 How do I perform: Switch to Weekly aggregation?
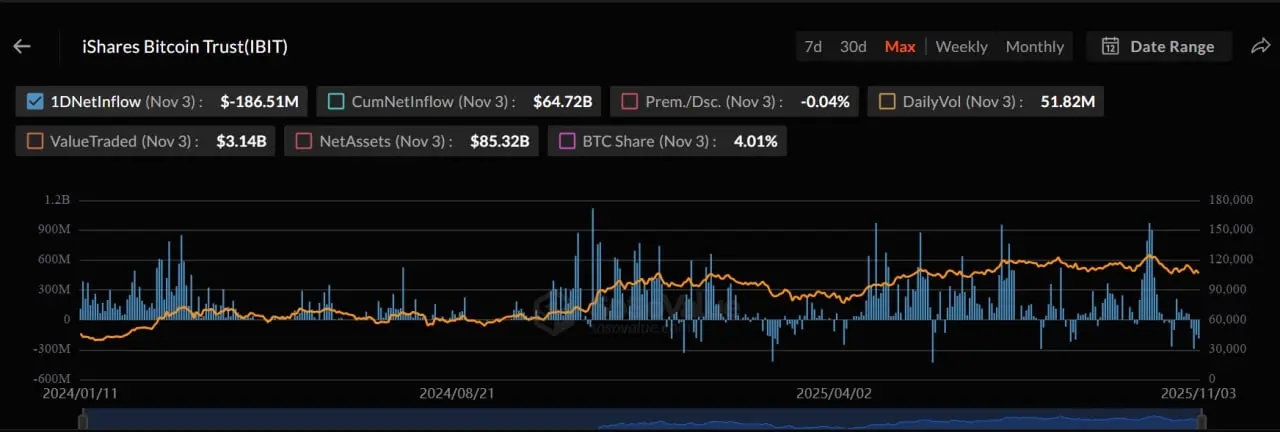pos(961,46)
